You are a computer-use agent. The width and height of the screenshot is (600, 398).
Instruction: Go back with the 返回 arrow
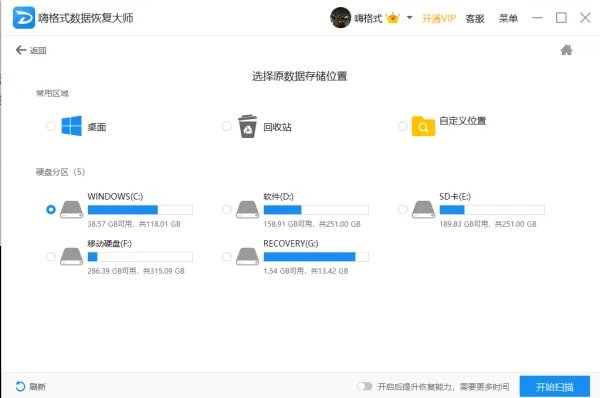point(31,50)
